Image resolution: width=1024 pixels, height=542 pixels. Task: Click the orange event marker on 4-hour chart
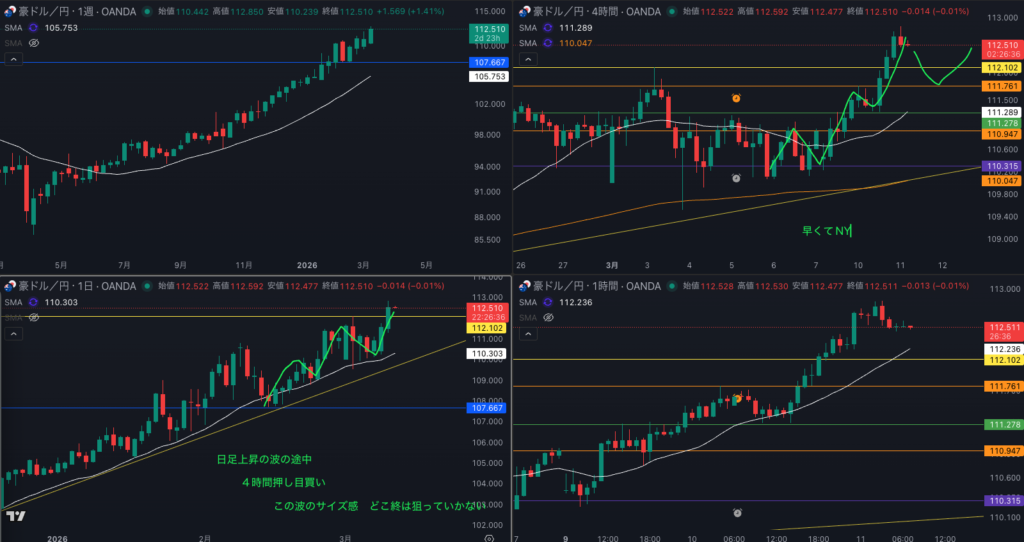click(x=736, y=98)
